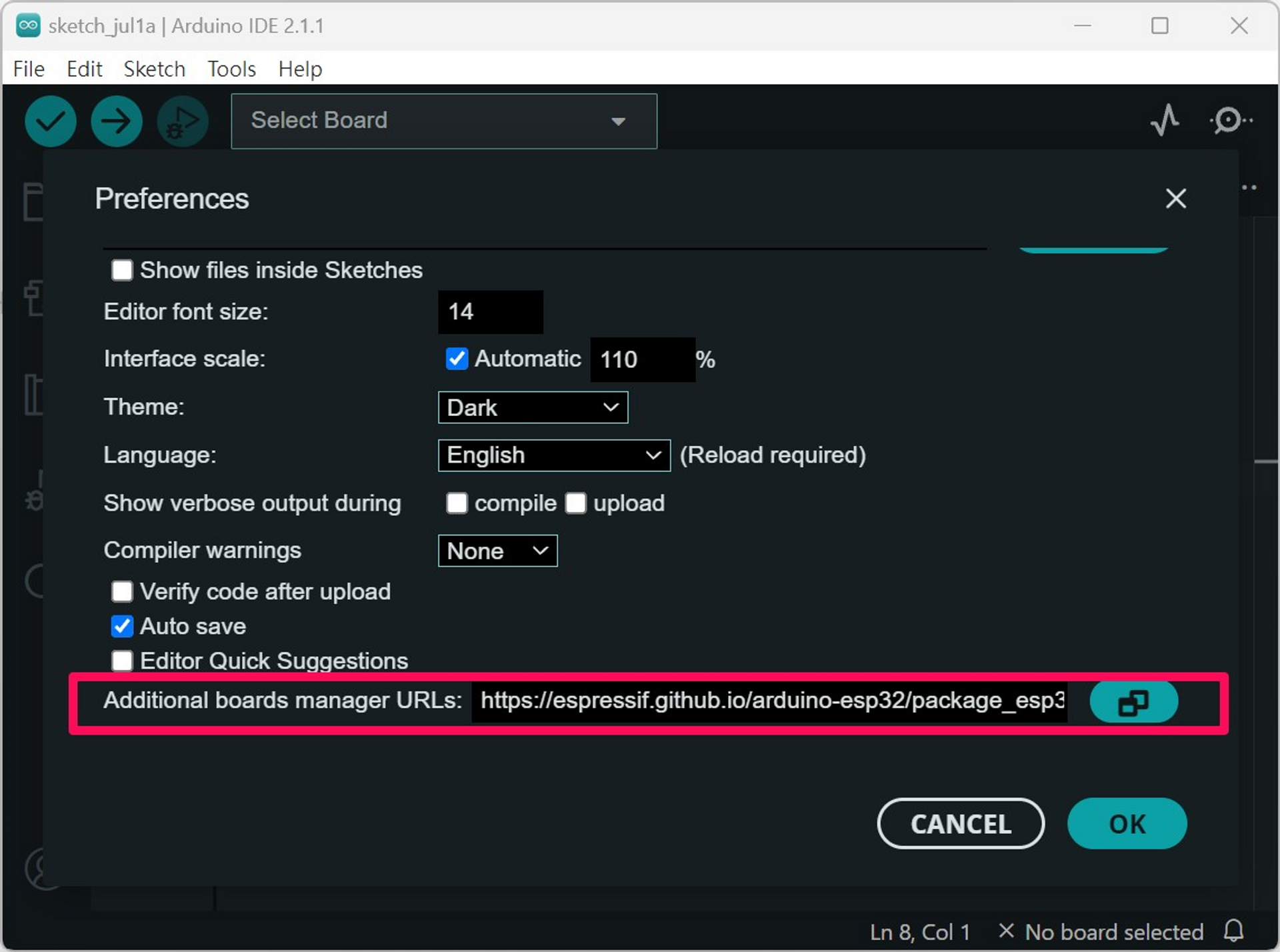Enable Verify code after upload
The height and width of the screenshot is (952, 1280).
coord(123,591)
